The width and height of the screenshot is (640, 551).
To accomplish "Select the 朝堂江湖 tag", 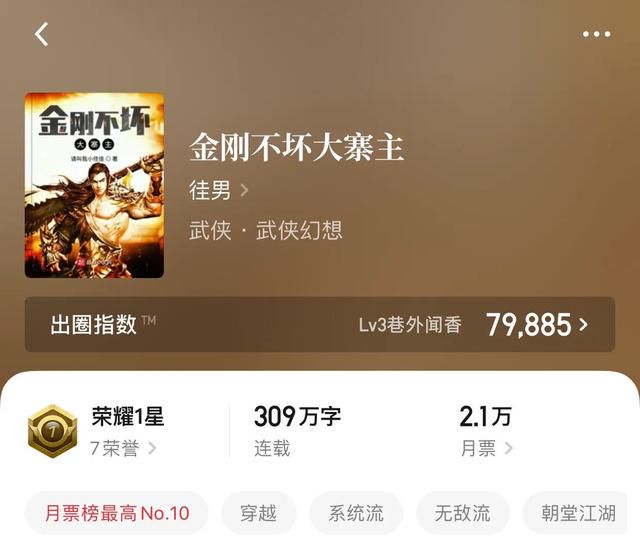I will pos(578,513).
